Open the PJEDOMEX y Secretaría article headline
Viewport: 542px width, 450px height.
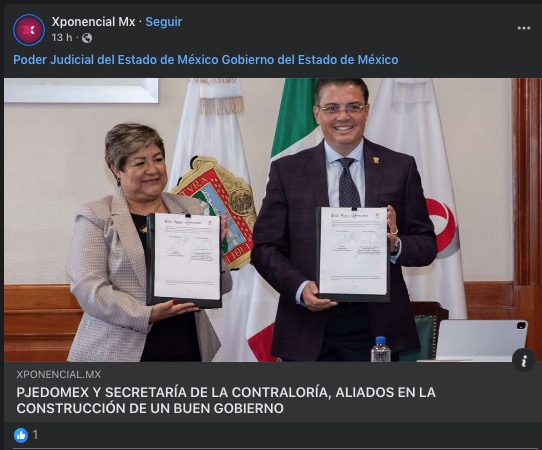226,400
